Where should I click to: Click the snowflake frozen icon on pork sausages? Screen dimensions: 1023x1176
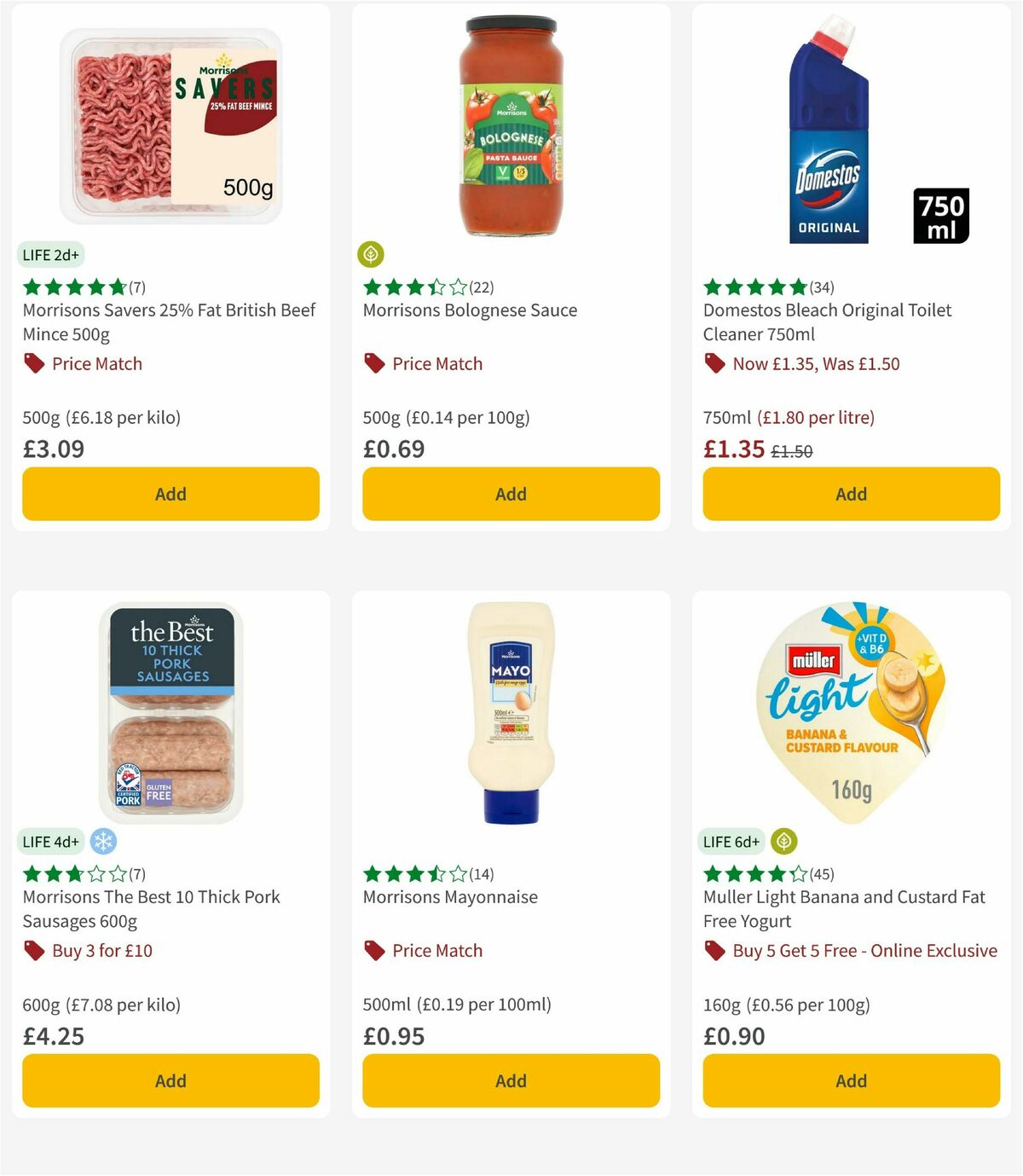pyautogui.click(x=102, y=841)
